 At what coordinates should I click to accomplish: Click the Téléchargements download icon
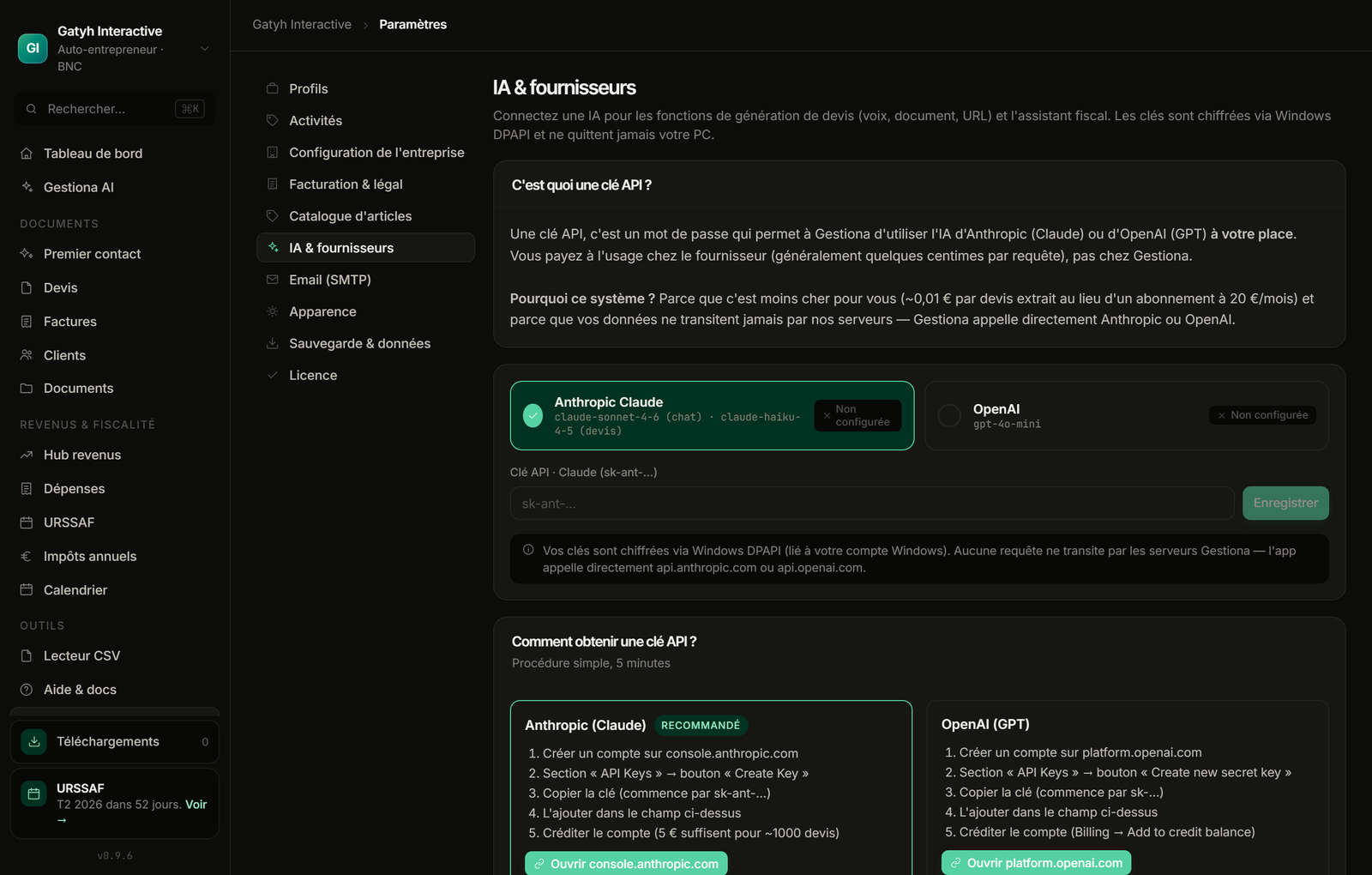pyautogui.click(x=34, y=742)
